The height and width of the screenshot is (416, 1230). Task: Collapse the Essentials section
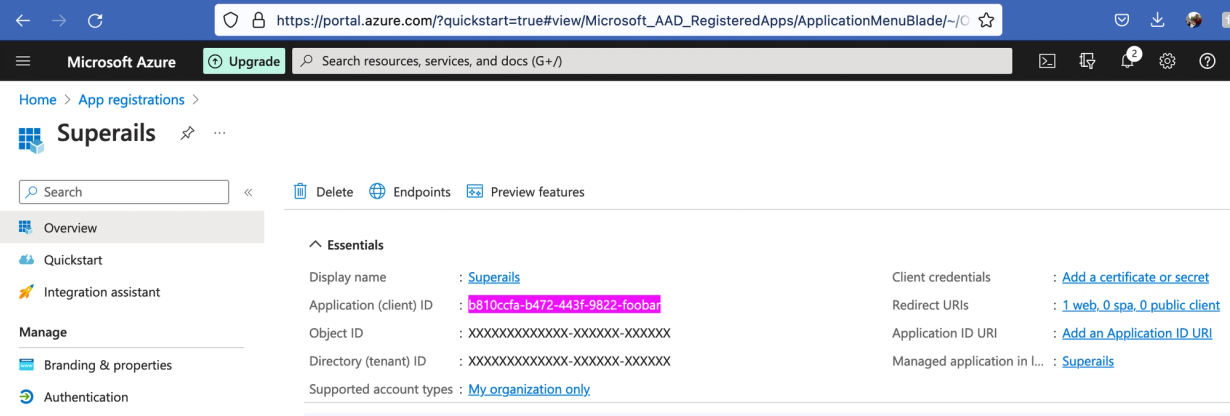(346, 245)
